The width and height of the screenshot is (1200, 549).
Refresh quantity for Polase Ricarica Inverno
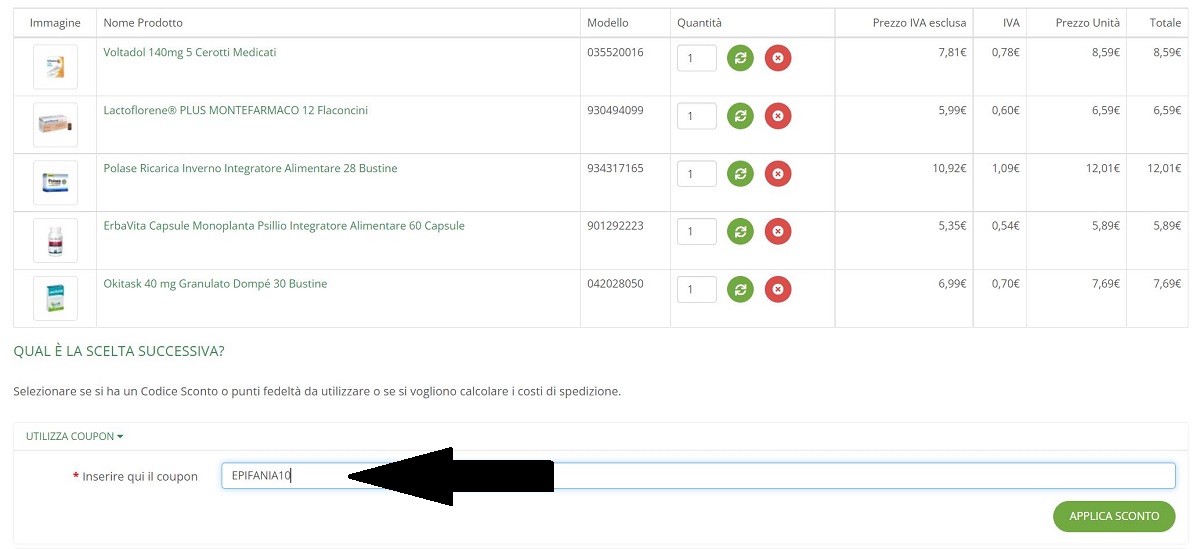coord(740,174)
